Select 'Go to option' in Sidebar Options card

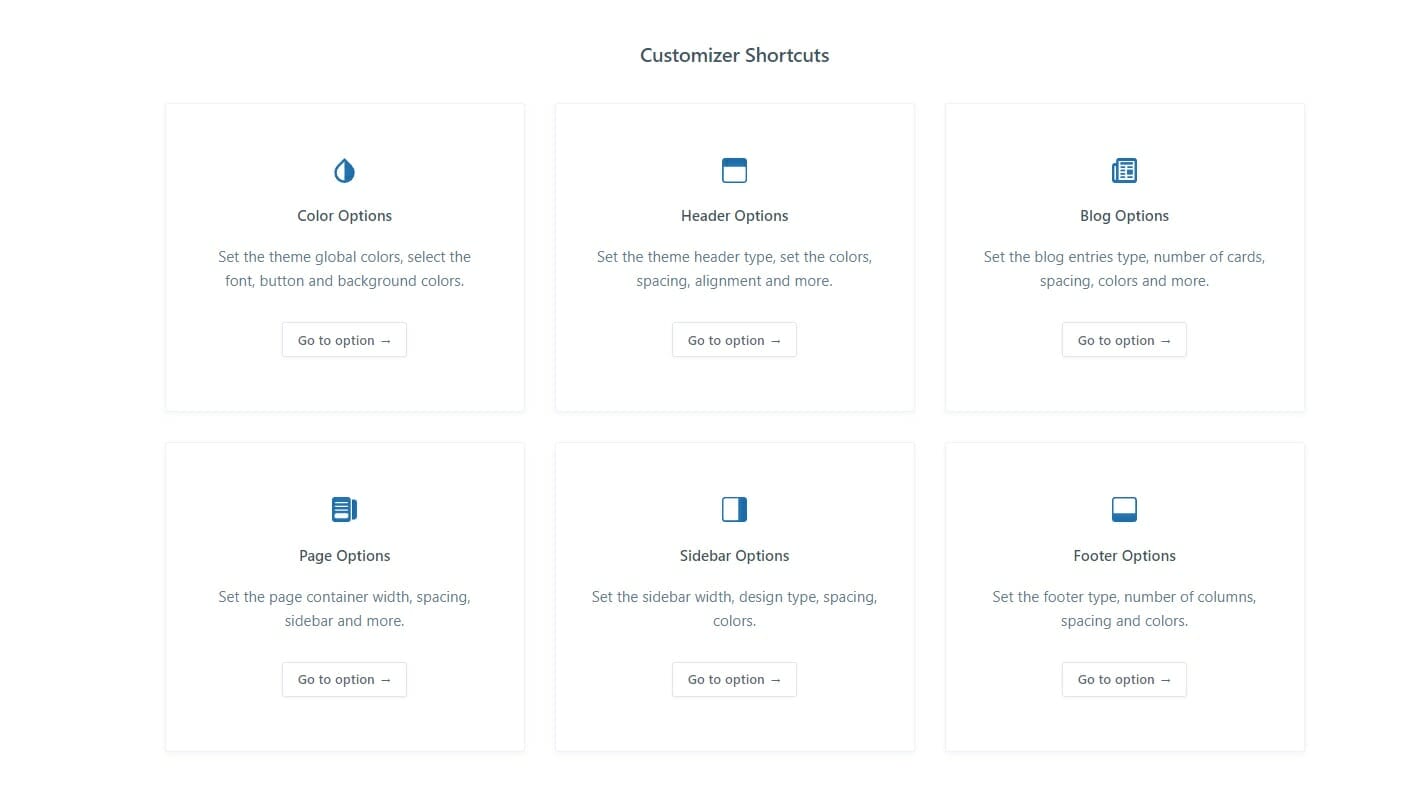(x=734, y=680)
